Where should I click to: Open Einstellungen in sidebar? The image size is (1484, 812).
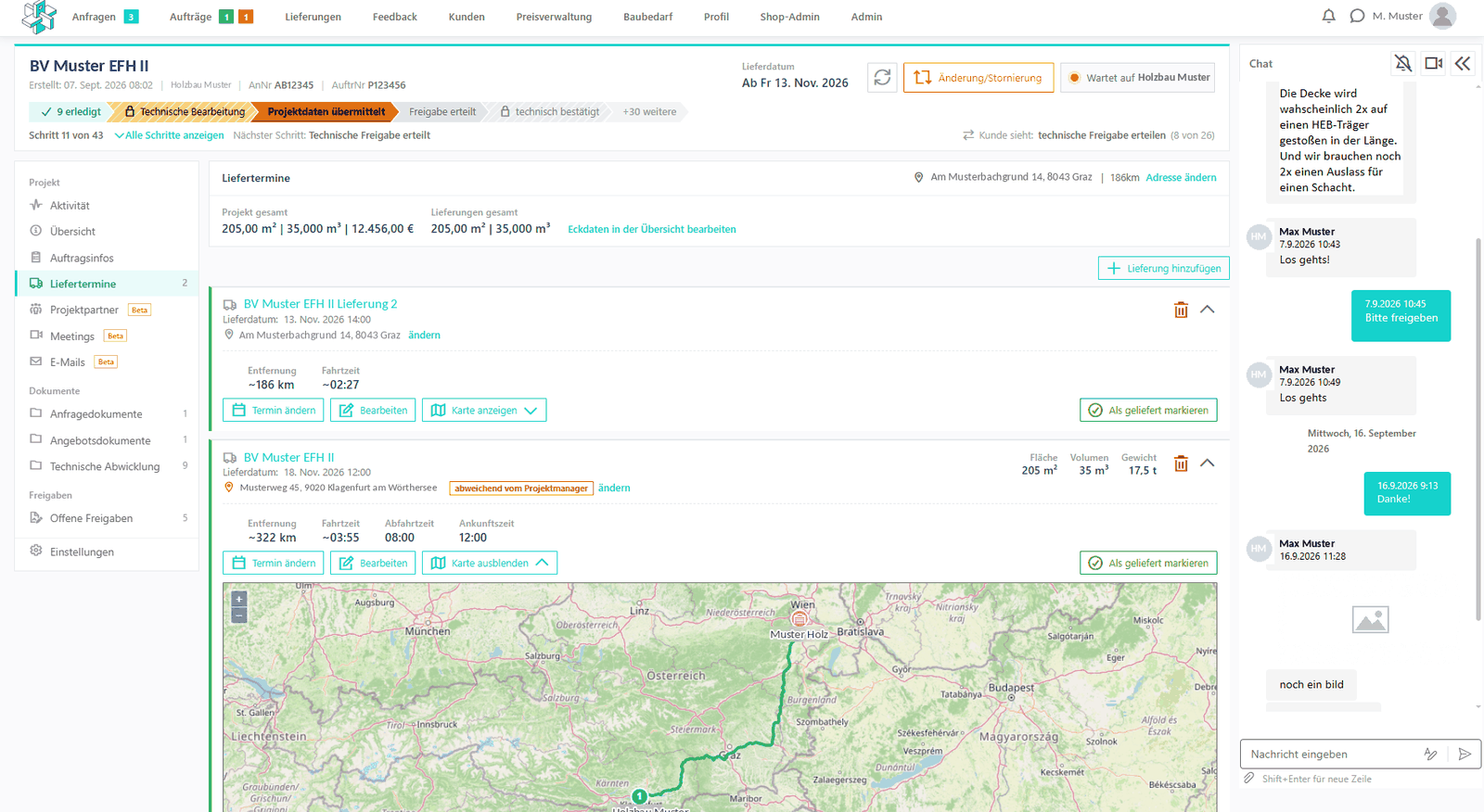tap(107, 552)
